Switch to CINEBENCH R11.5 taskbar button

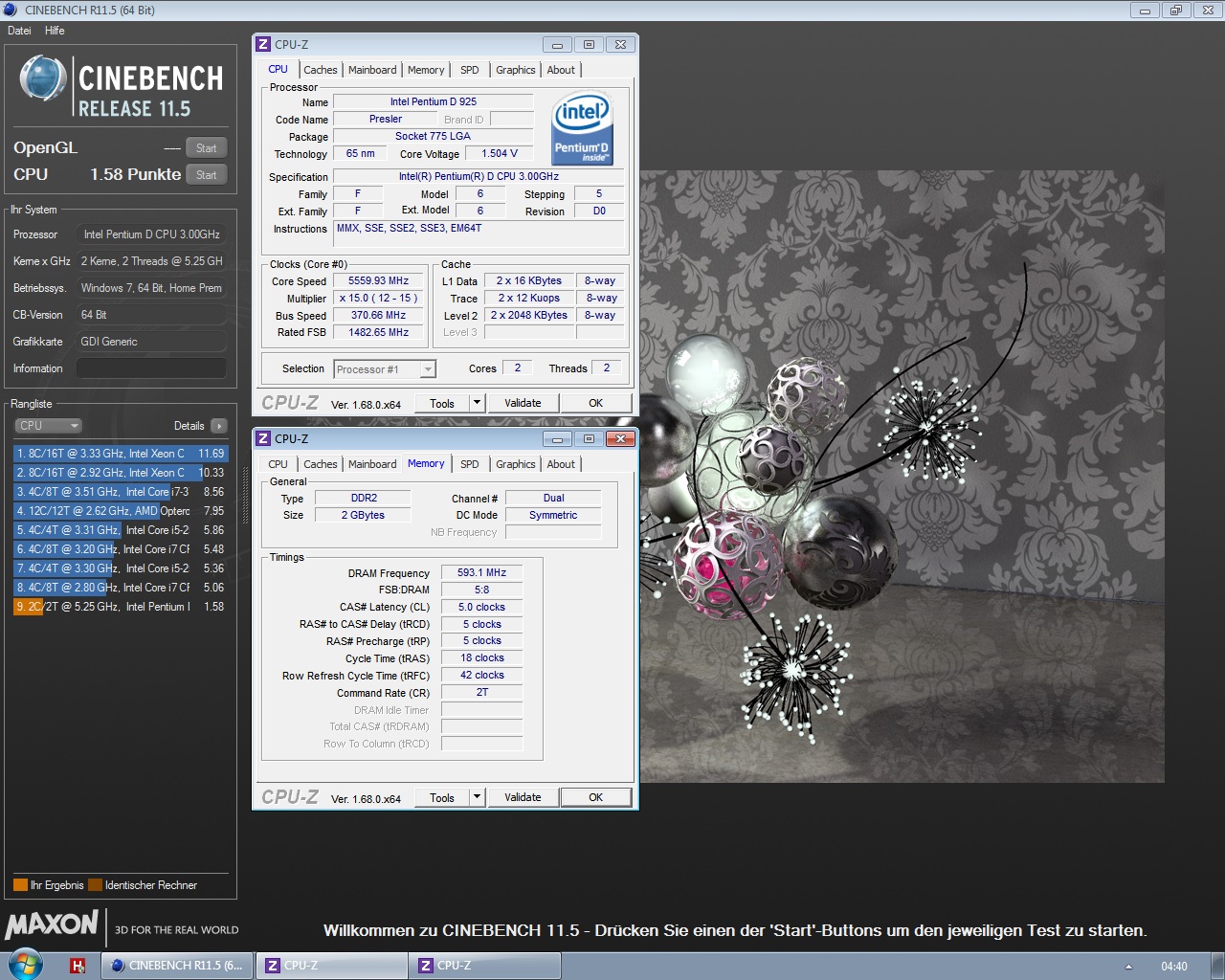(177, 966)
